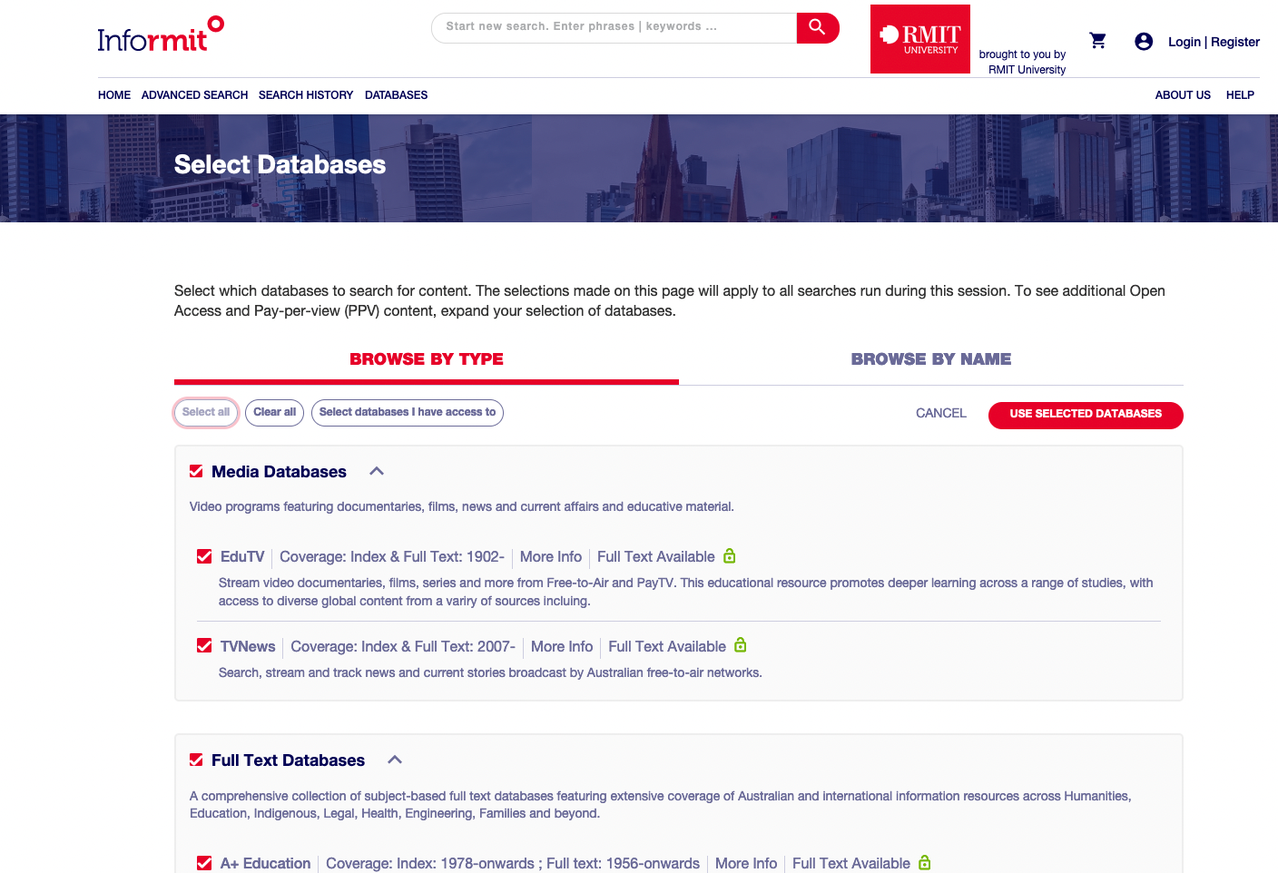Viewport: 1278px width, 873px height.
Task: Open the Search History page
Action: pos(305,95)
